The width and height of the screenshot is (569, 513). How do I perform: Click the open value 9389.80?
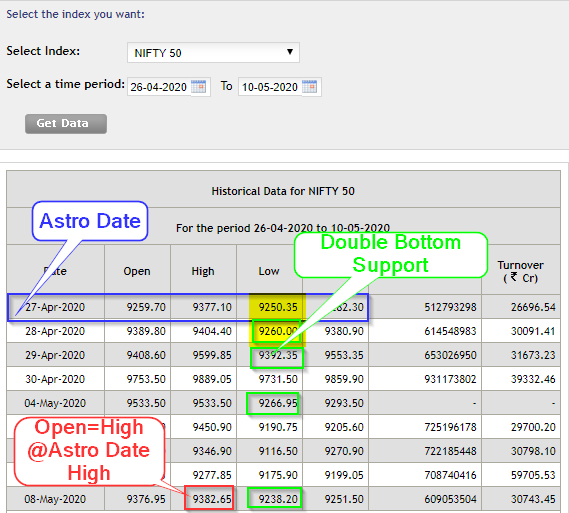(x=146, y=331)
